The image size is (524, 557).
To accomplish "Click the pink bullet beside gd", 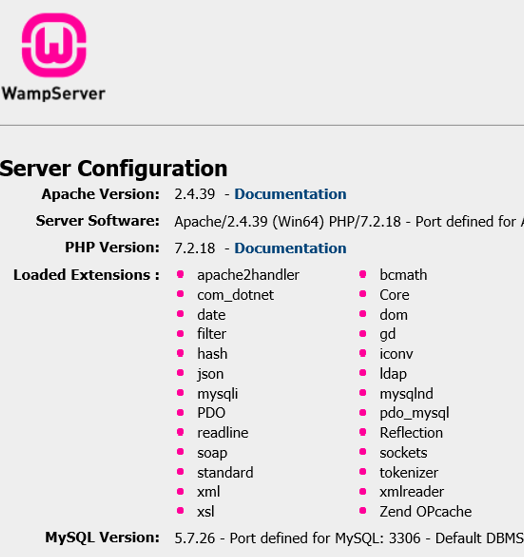I will tap(363, 334).
